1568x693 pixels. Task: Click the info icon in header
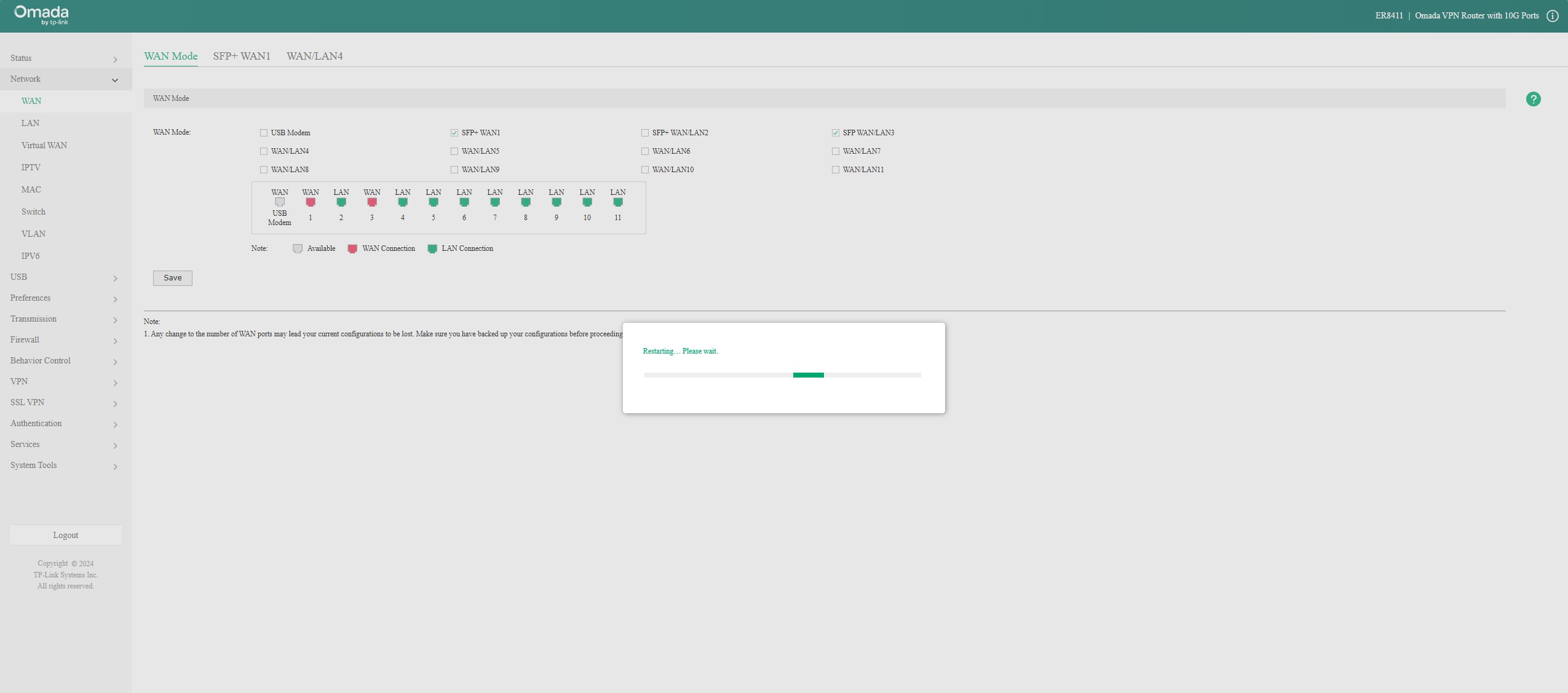coord(1552,16)
